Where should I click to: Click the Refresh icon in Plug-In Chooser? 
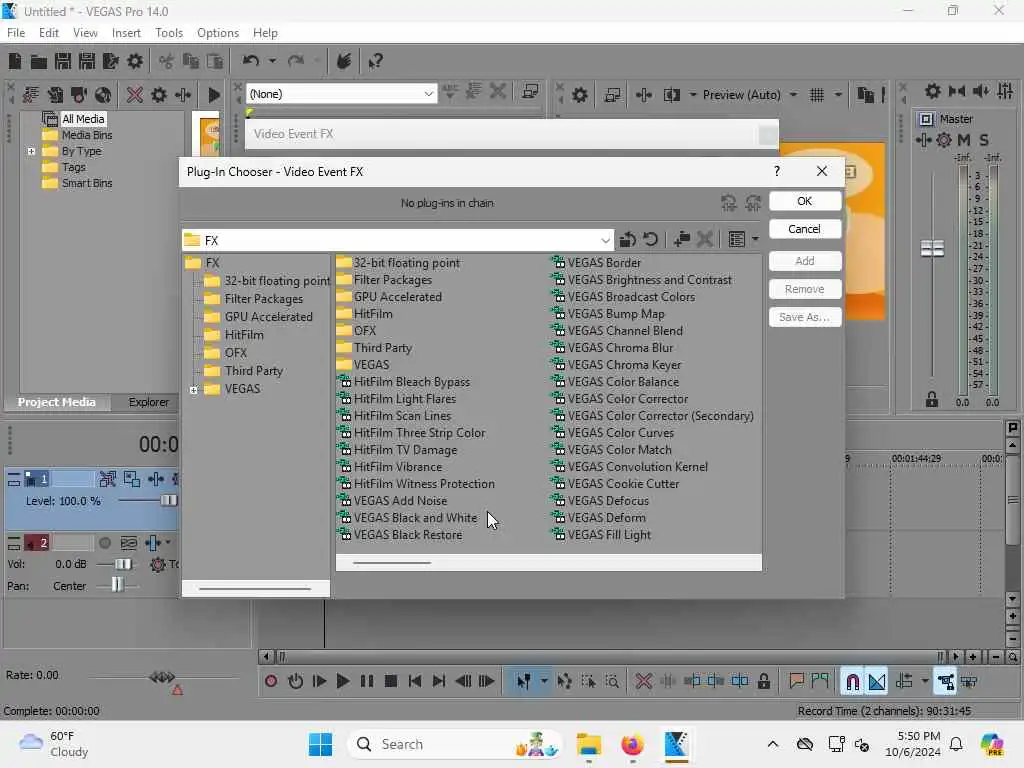(650, 240)
